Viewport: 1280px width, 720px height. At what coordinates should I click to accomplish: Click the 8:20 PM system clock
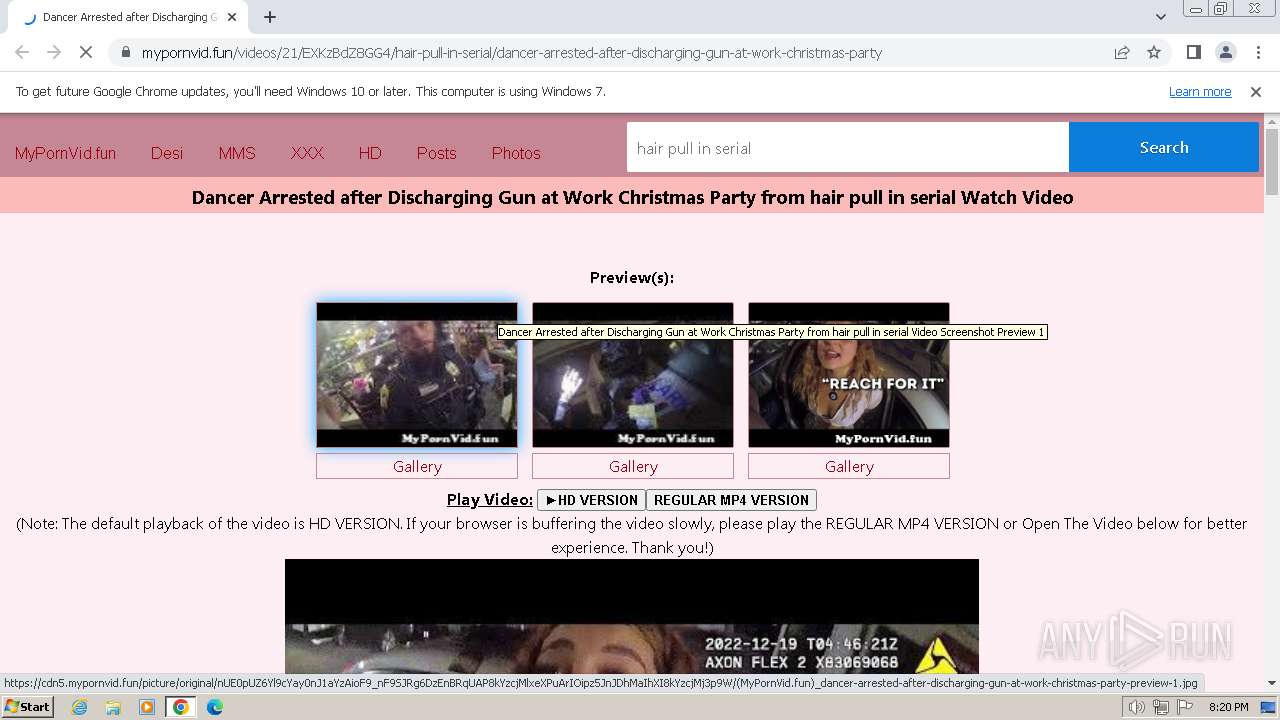click(x=1228, y=707)
